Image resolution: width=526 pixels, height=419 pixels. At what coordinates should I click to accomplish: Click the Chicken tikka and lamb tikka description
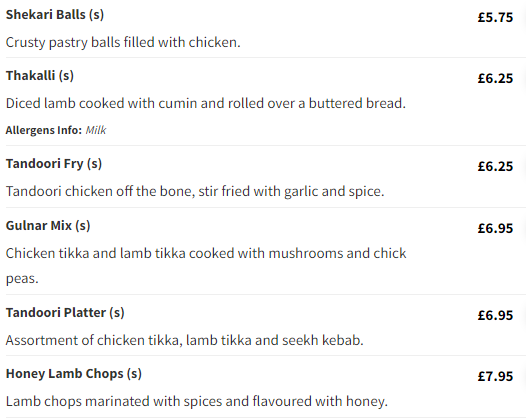[x=206, y=266]
